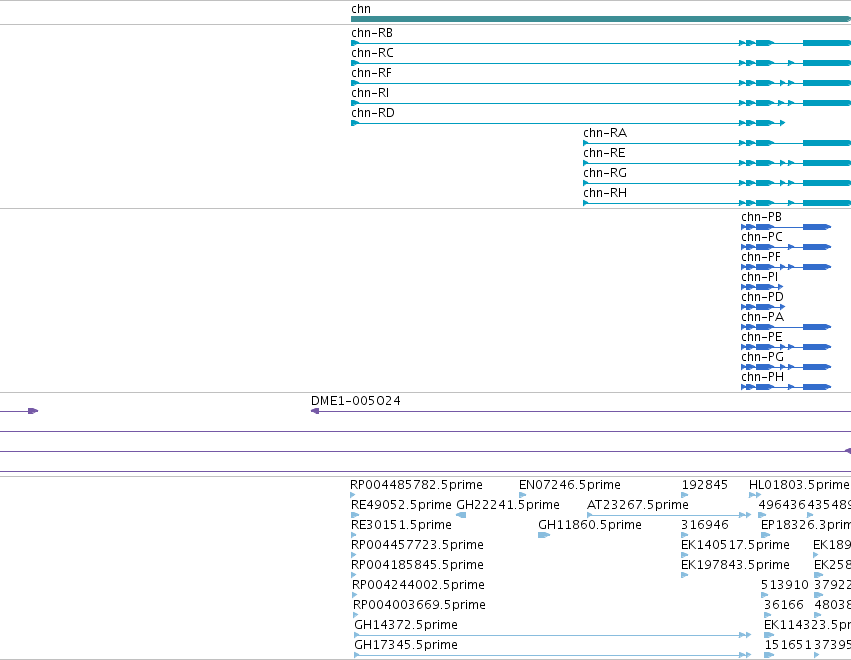Click the chn-PF protein feature
The width and height of the screenshot is (851, 660).
click(786, 267)
